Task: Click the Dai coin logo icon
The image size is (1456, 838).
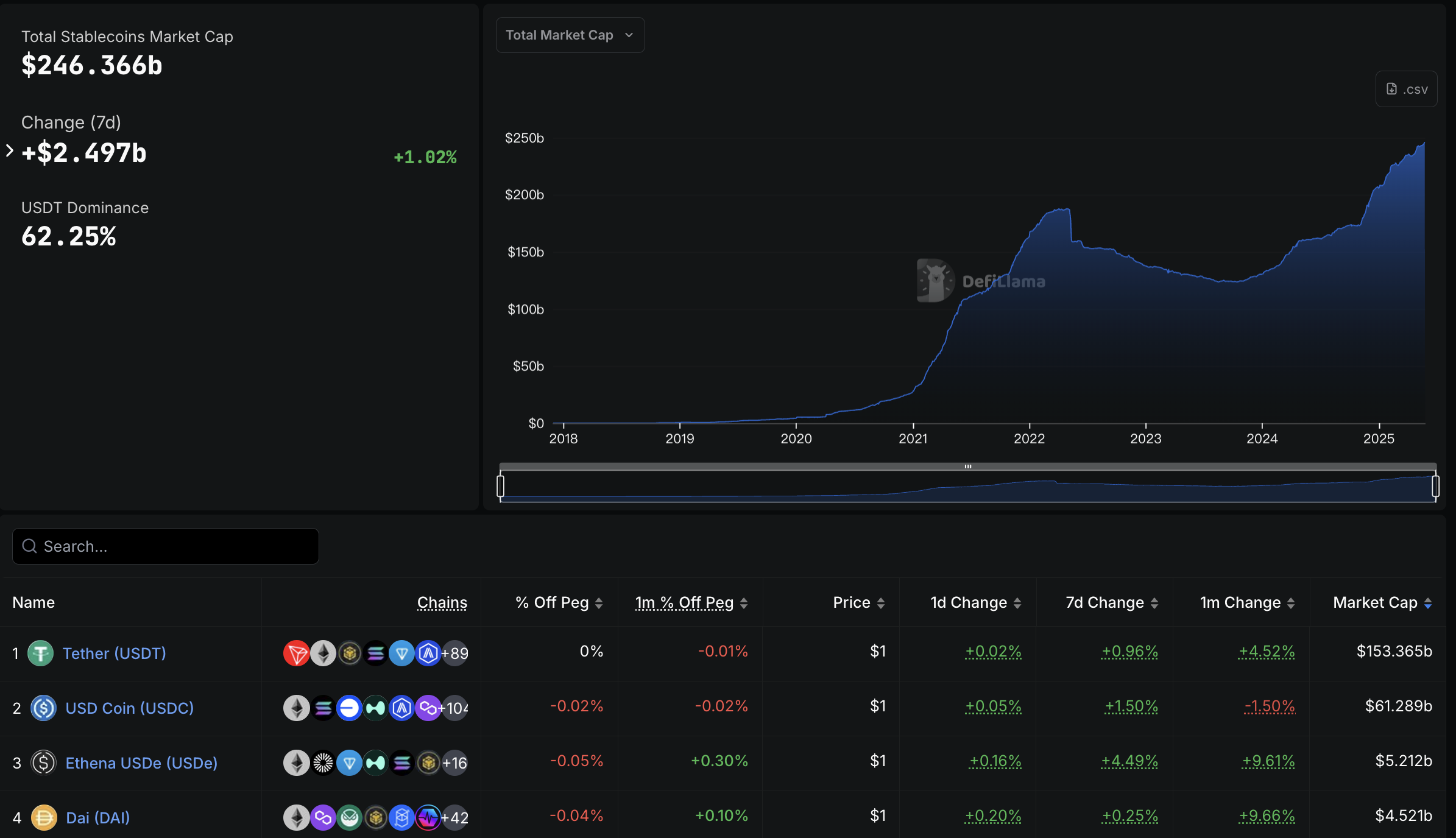Action: pyautogui.click(x=43, y=817)
